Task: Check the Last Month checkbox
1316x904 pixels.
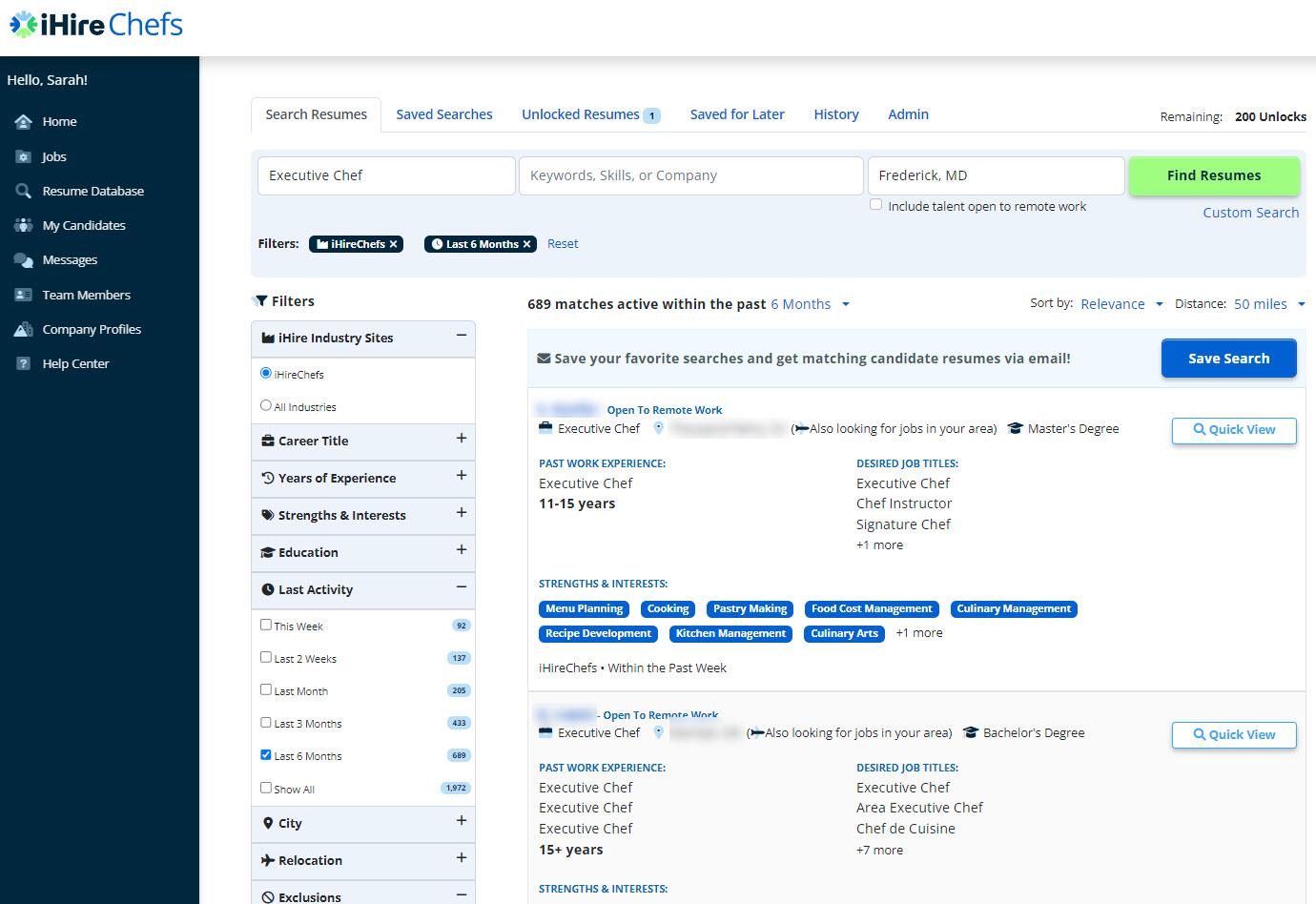Action: (x=266, y=689)
